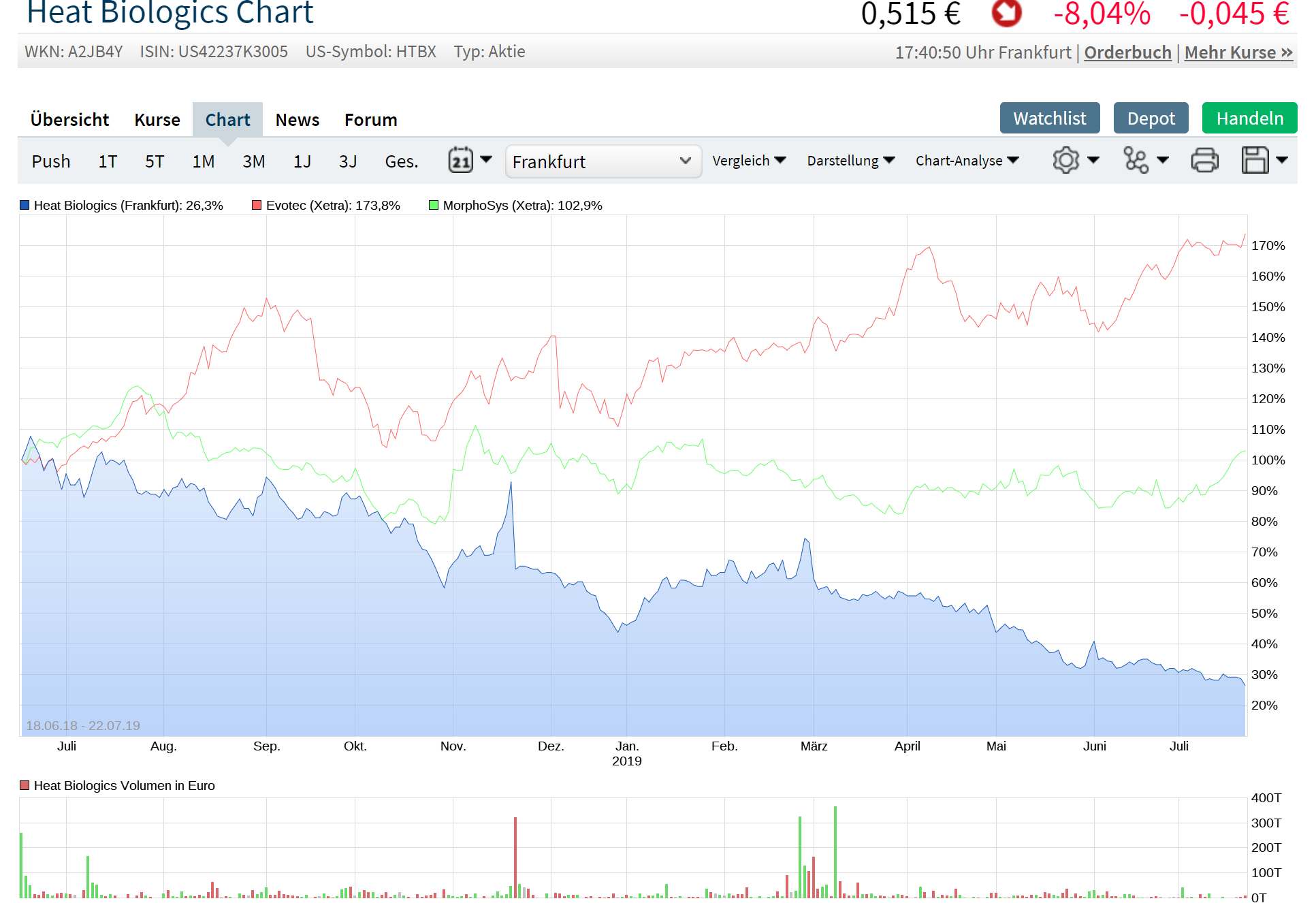Expand the Vergleich menu
1316x903 pixels.
point(749,161)
